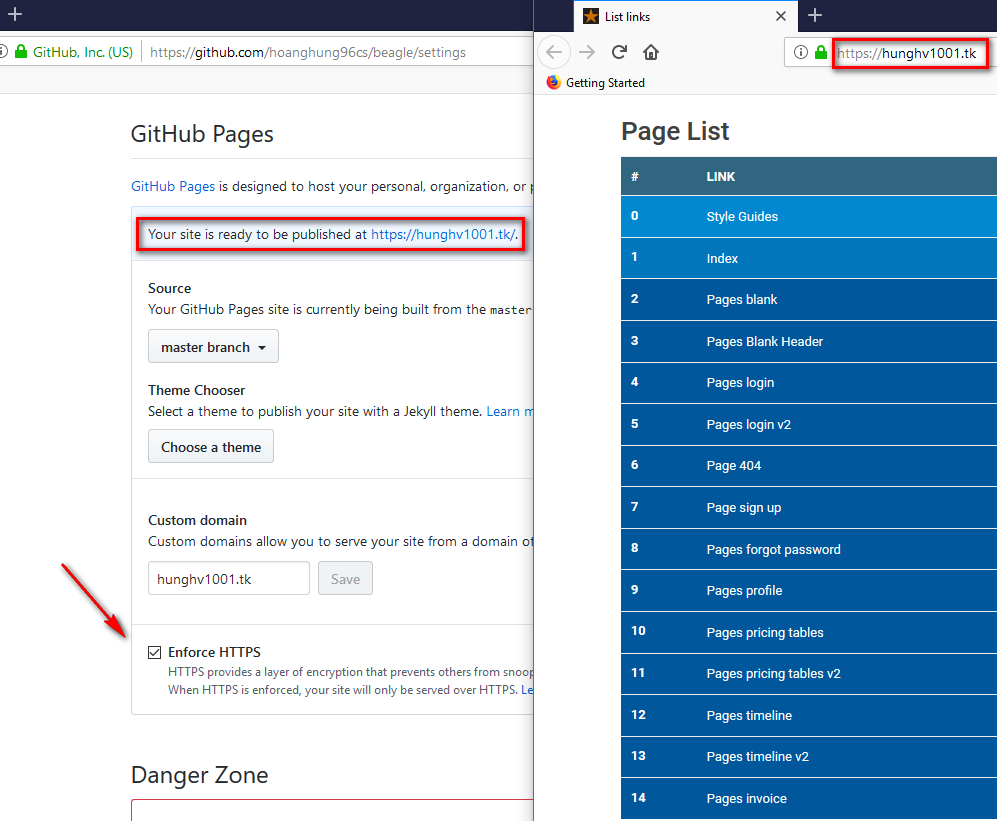Toggle the Enforce HTTPS checkbox
997x821 pixels.
[x=155, y=652]
